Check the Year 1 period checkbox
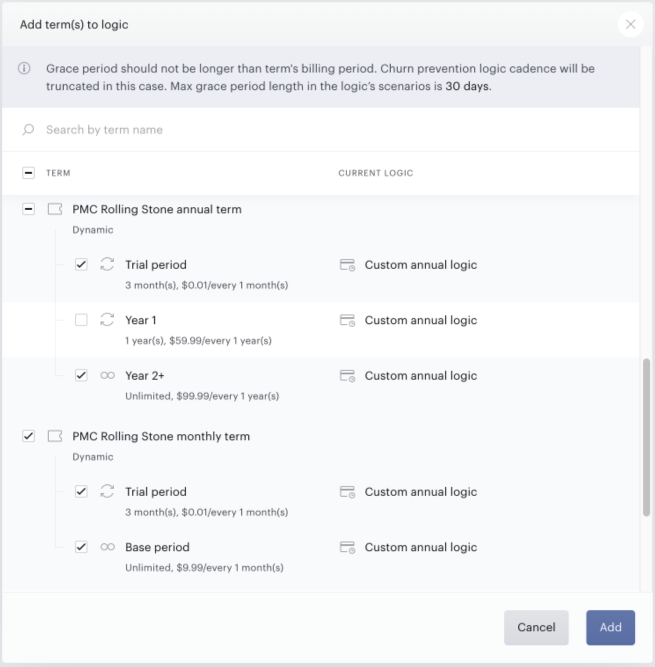Image resolution: width=655 pixels, height=667 pixels. (x=81, y=319)
